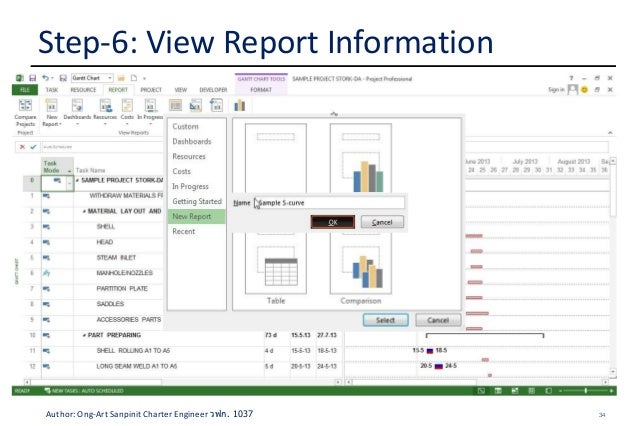Click the Gantt chart horizontal scrollbar
This screenshot has width=638, height=426.
(478, 382)
